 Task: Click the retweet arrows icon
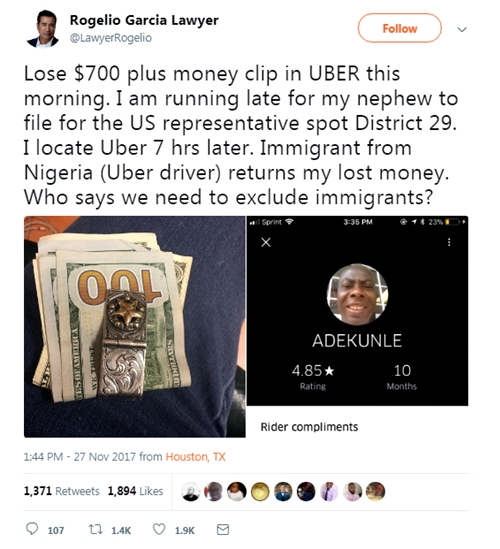click(96, 529)
